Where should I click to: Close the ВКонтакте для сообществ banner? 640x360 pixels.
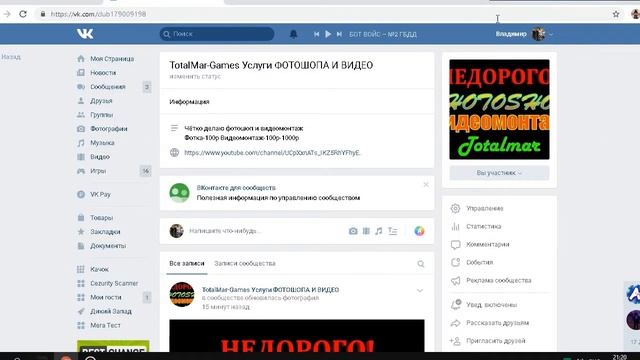coord(426,185)
